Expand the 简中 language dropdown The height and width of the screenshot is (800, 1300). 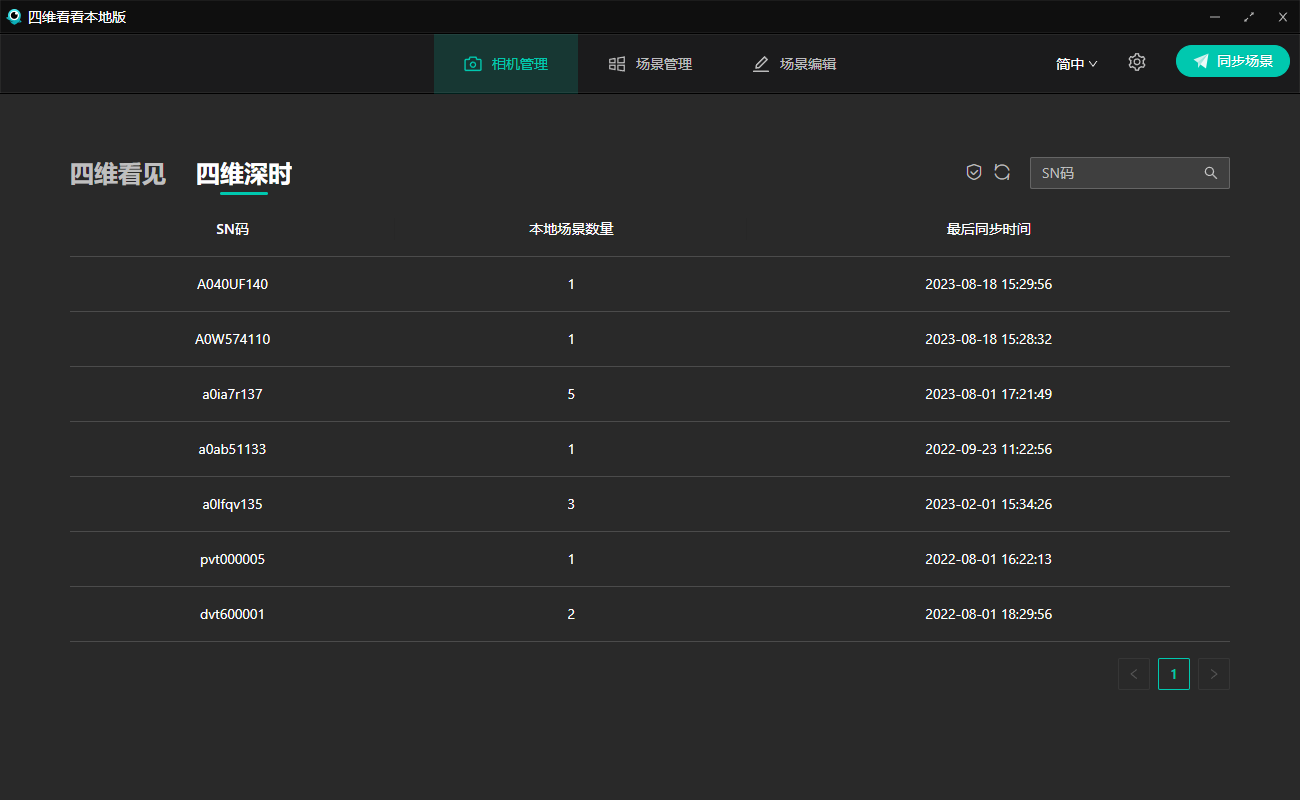point(1076,64)
